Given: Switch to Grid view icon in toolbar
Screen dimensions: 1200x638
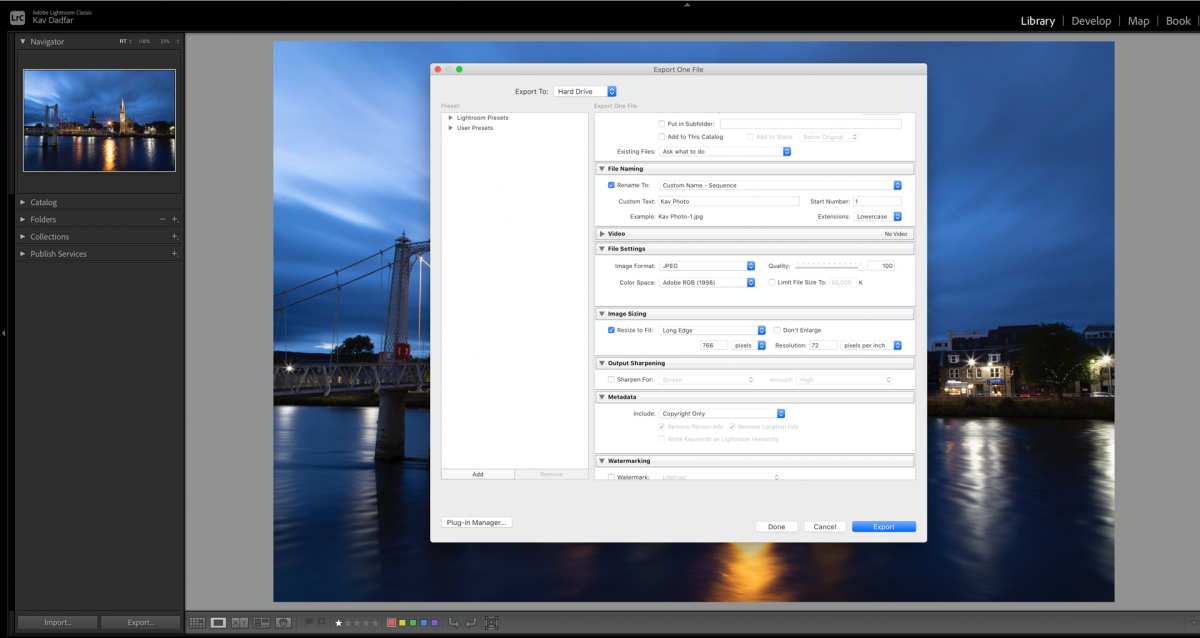Looking at the screenshot, I should [197, 622].
